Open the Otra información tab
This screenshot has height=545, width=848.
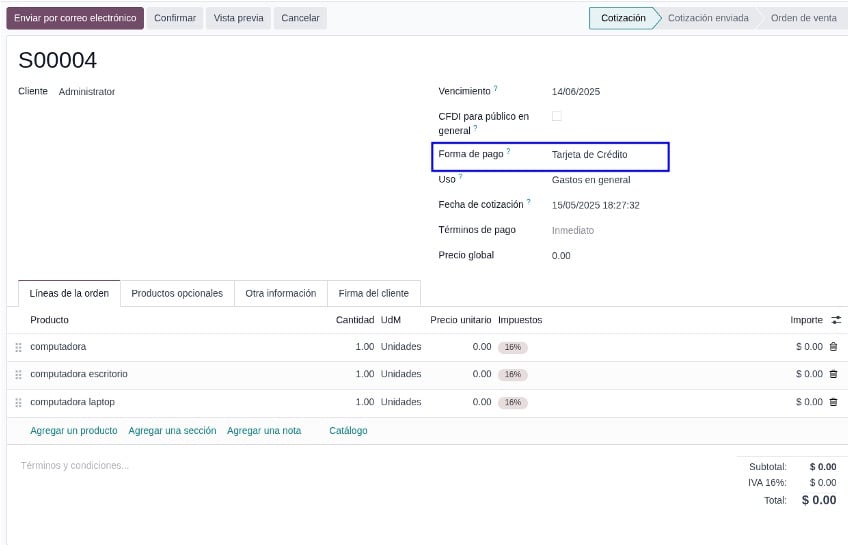[281, 294]
